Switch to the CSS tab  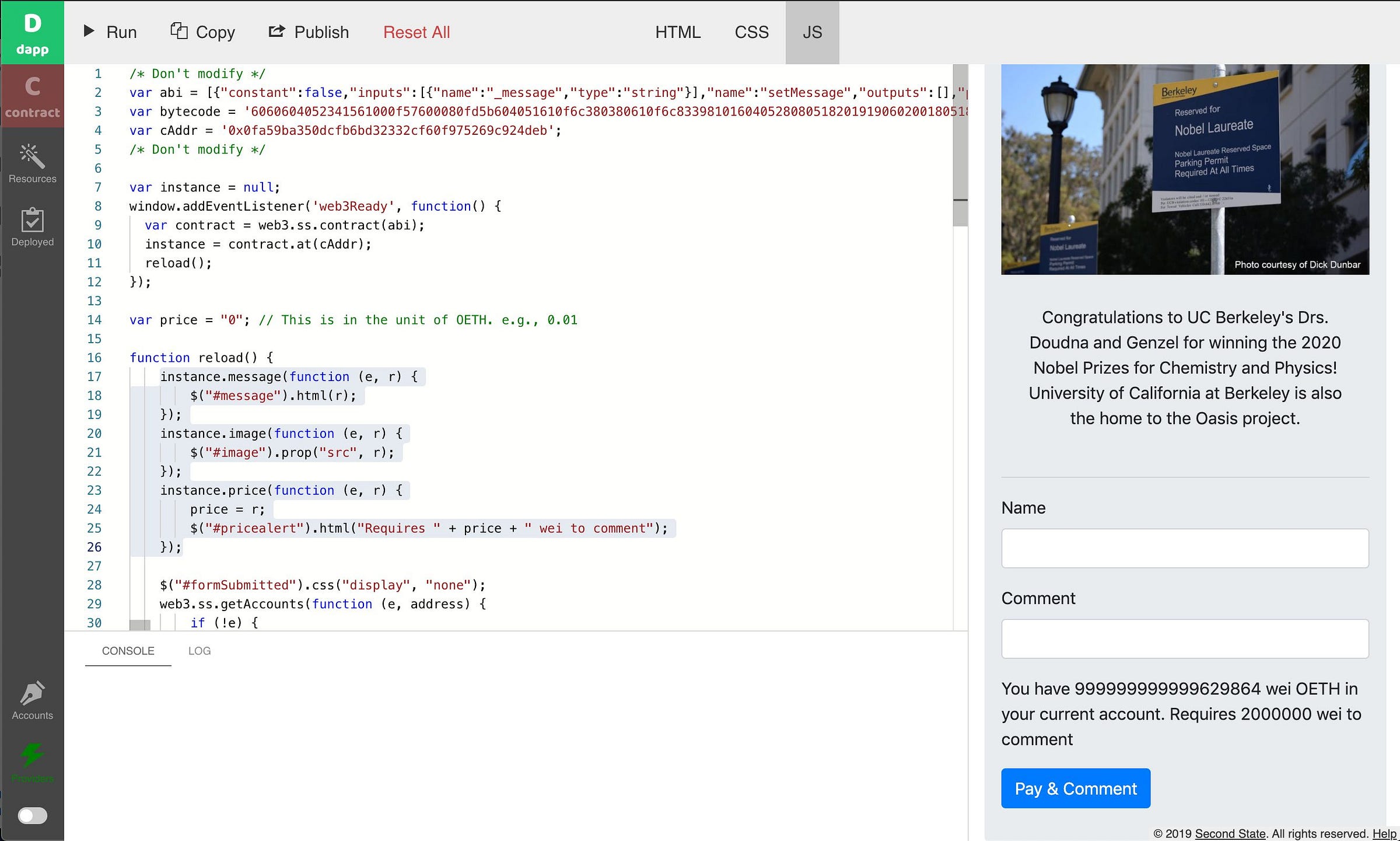click(x=751, y=32)
